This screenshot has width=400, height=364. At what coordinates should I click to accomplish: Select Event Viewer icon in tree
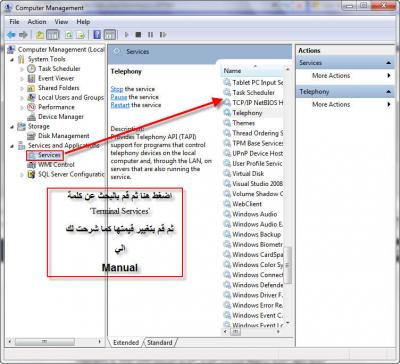pyautogui.click(x=31, y=78)
